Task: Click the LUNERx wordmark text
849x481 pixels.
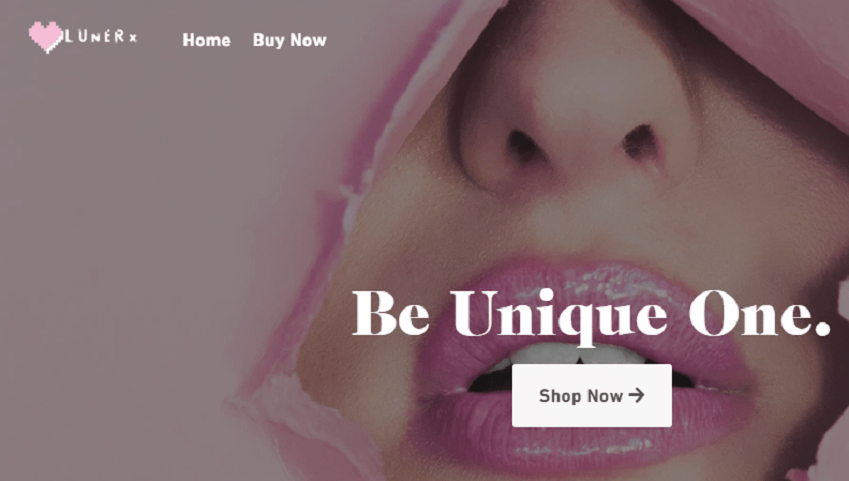Action: pyautogui.click(x=101, y=37)
